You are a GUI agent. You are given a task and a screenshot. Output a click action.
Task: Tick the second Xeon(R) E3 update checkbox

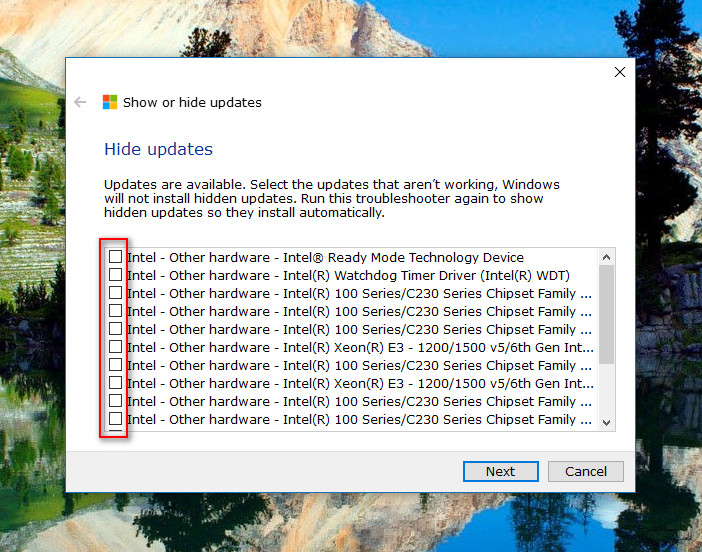pyautogui.click(x=116, y=382)
